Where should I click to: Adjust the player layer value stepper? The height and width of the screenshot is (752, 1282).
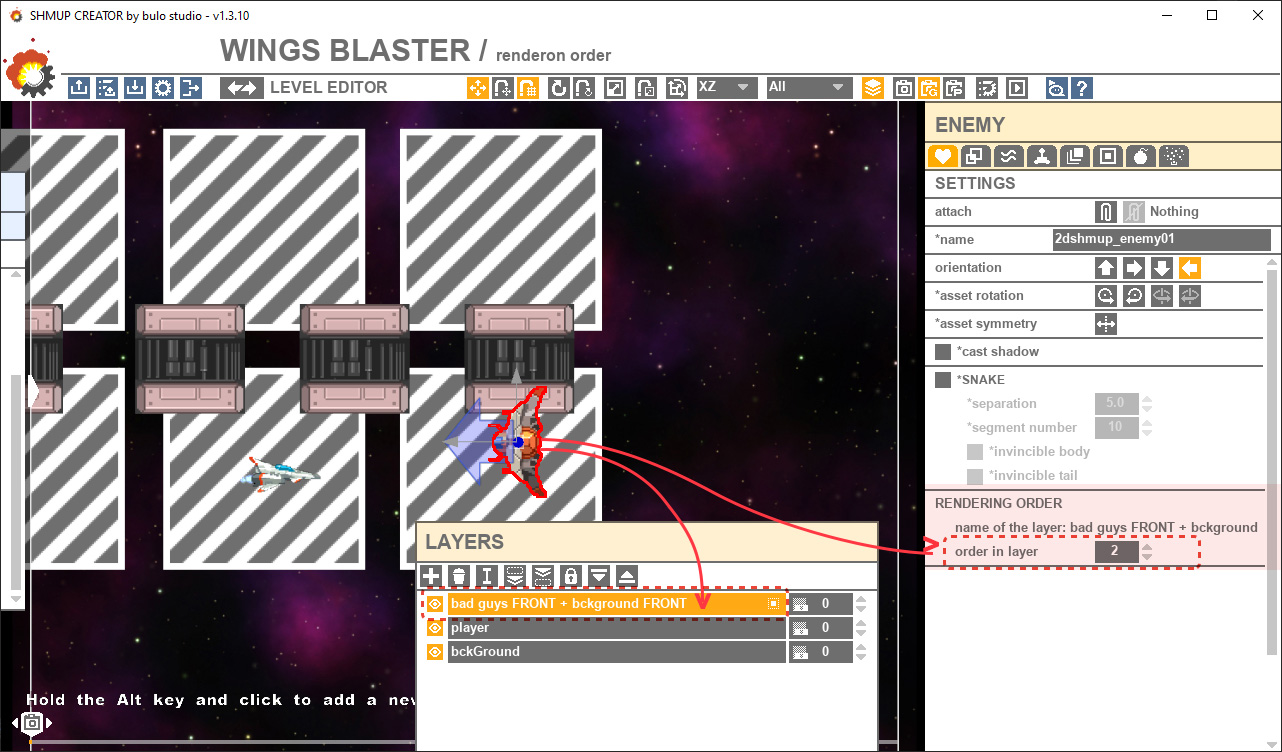pos(861,628)
